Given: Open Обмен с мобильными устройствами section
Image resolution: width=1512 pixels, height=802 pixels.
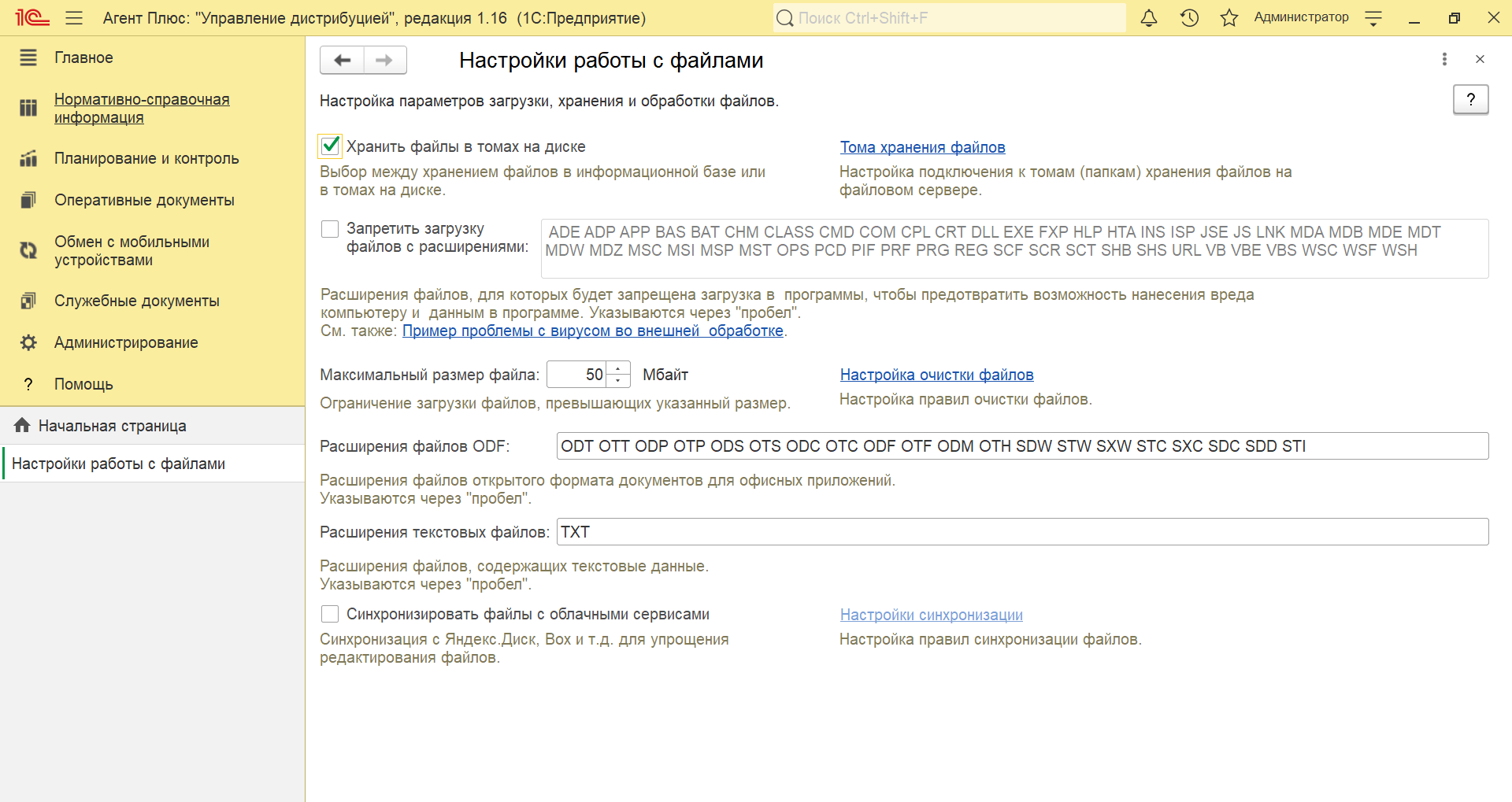Looking at the screenshot, I should click(x=132, y=250).
